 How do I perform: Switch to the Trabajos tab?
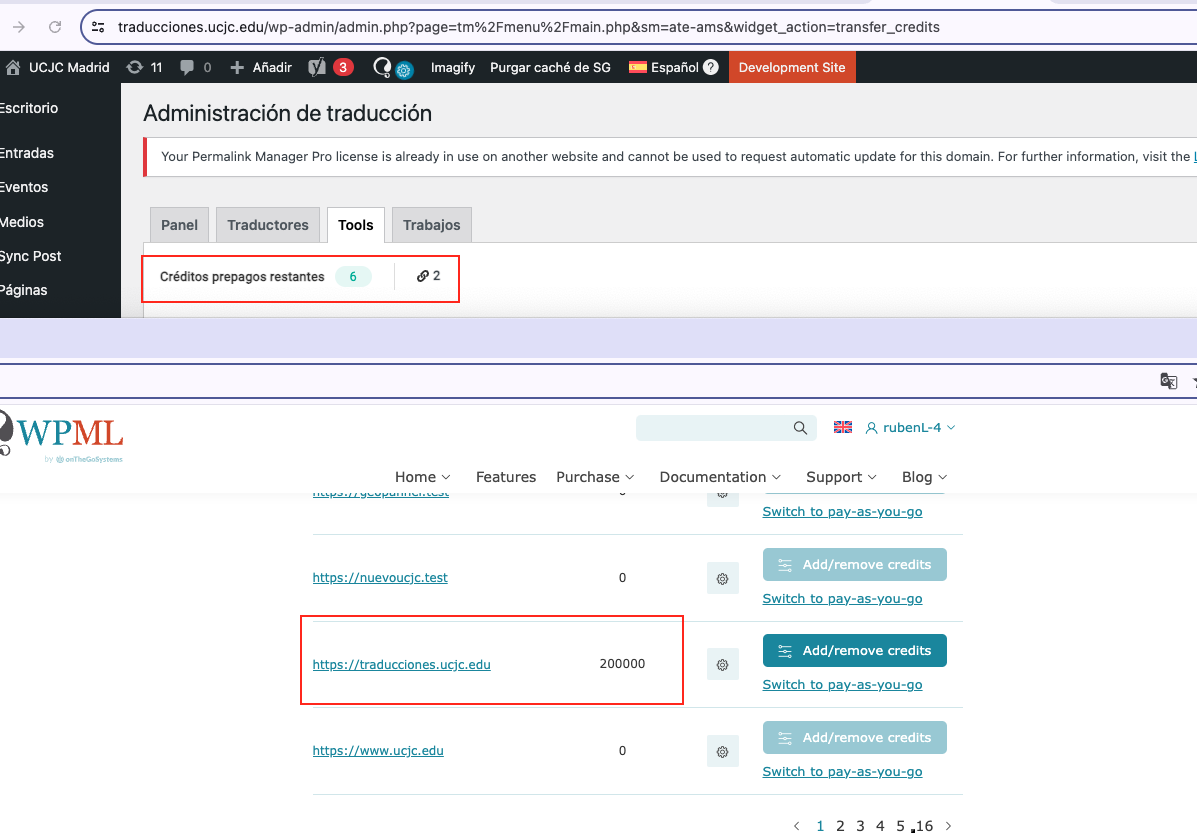[431, 225]
